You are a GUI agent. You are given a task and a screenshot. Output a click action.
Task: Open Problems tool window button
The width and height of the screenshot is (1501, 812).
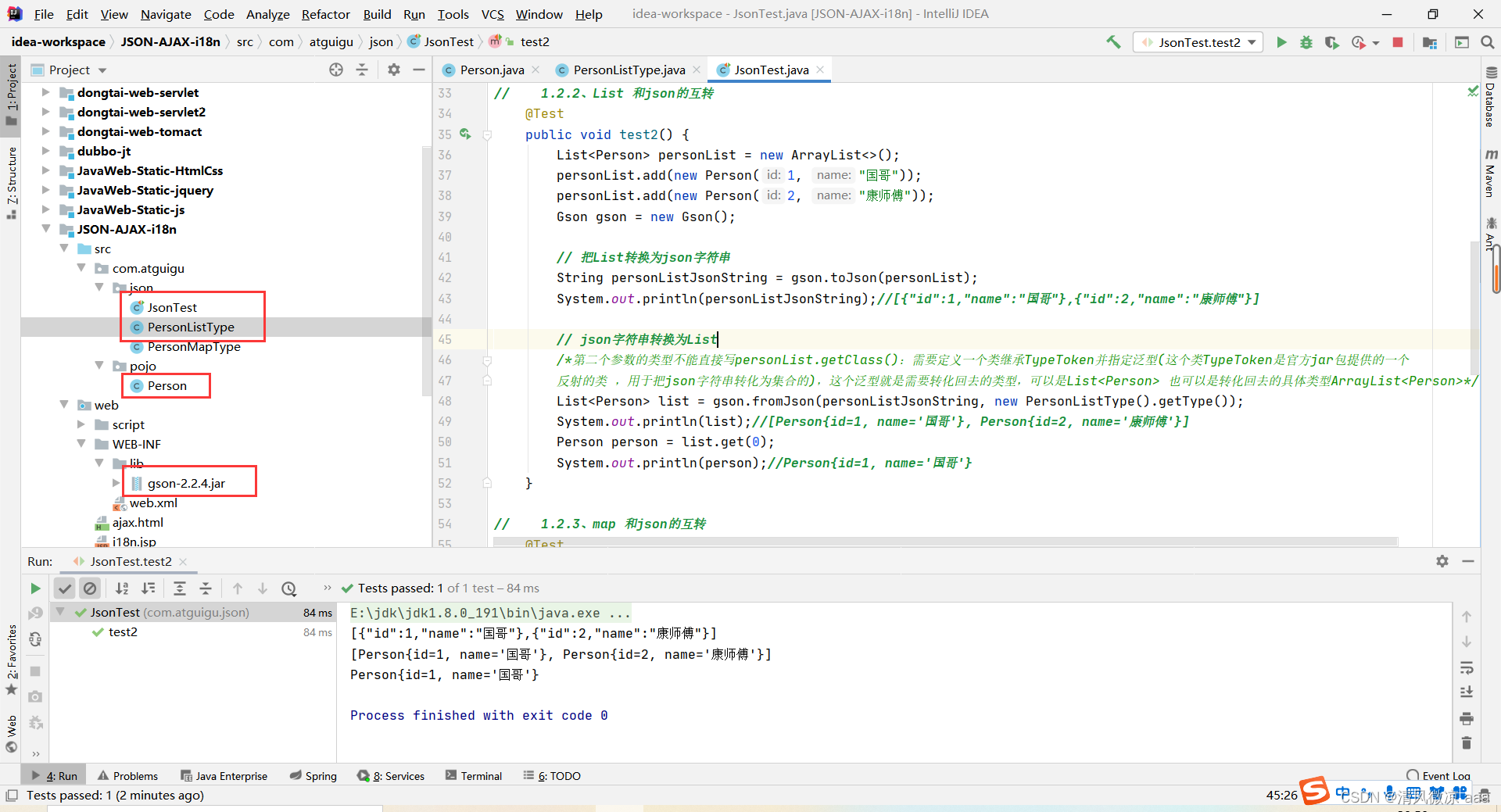pos(128,776)
